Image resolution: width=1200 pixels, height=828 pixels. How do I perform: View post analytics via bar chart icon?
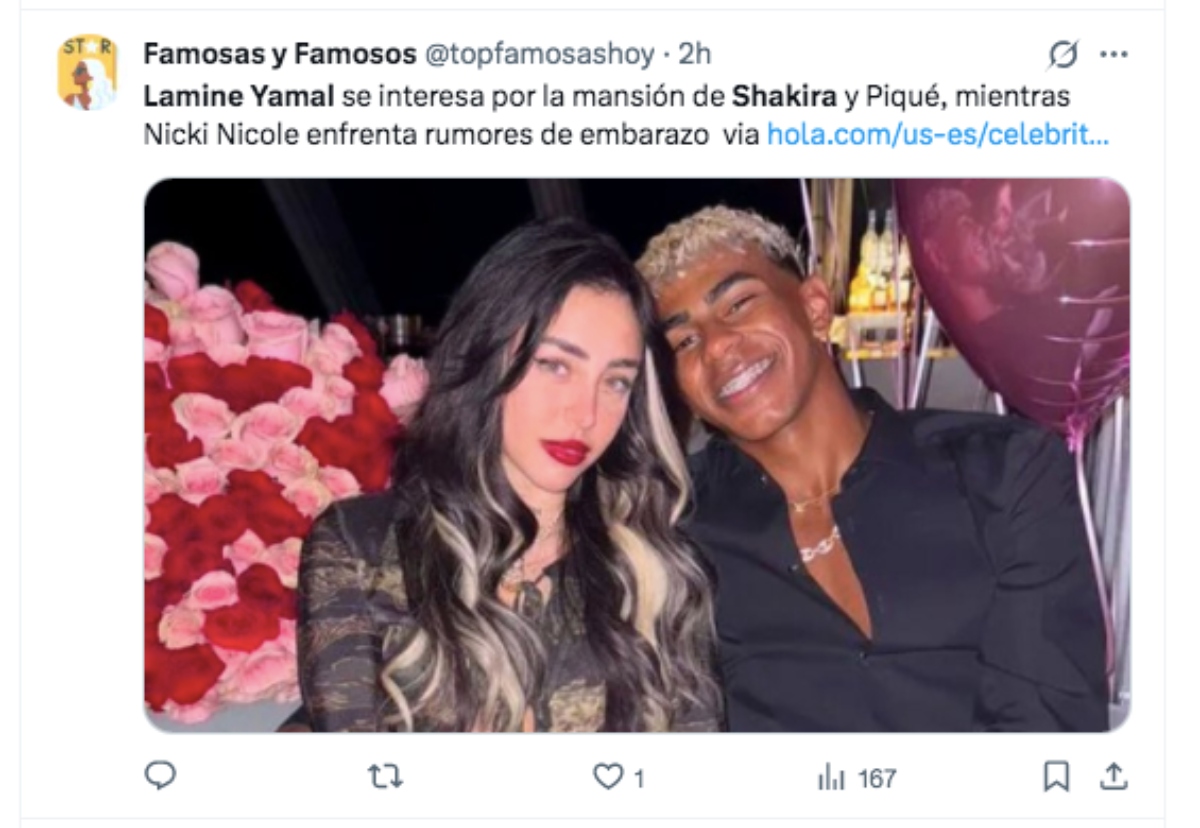point(833,777)
